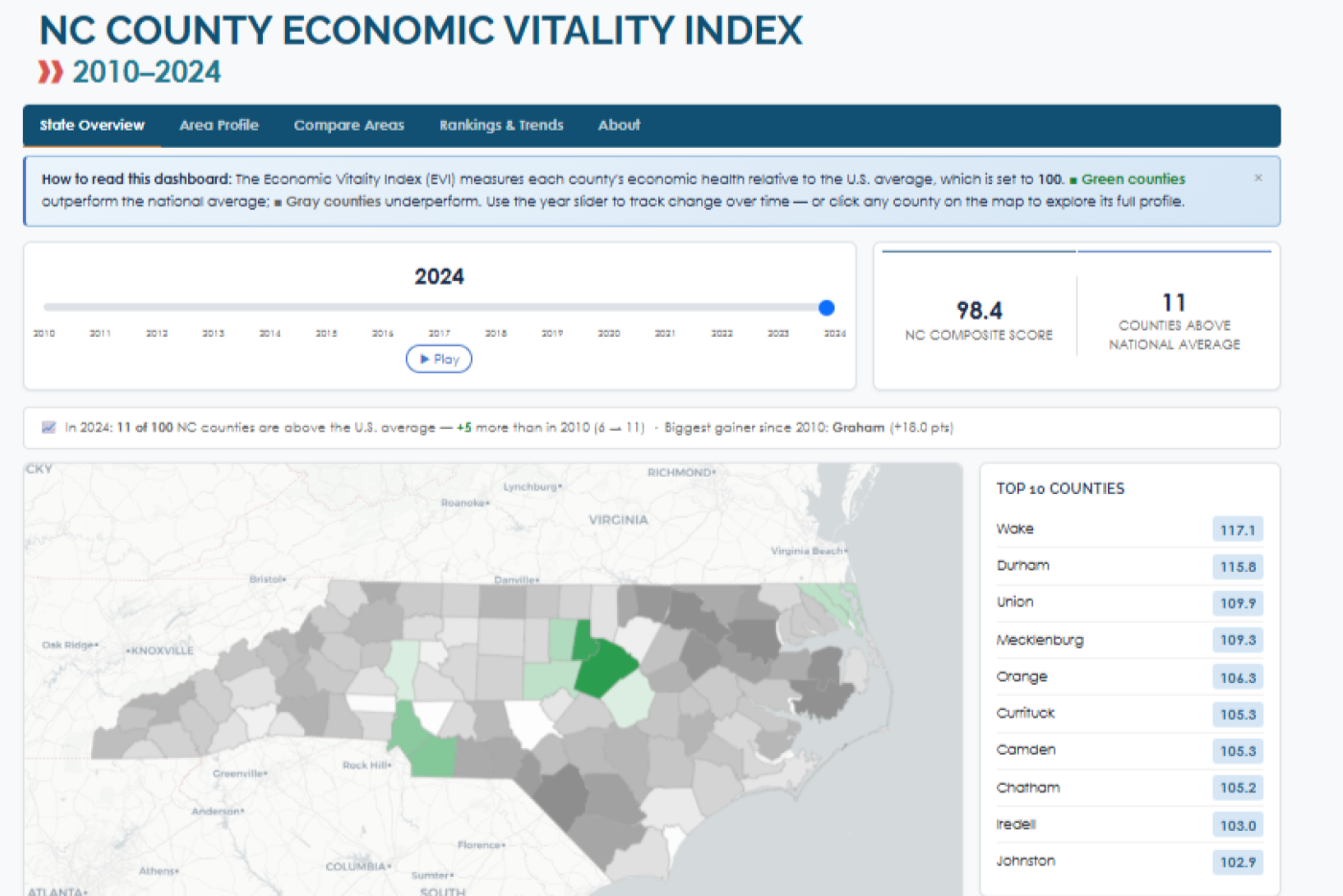Click the red double-chevron logo icon

51,72
